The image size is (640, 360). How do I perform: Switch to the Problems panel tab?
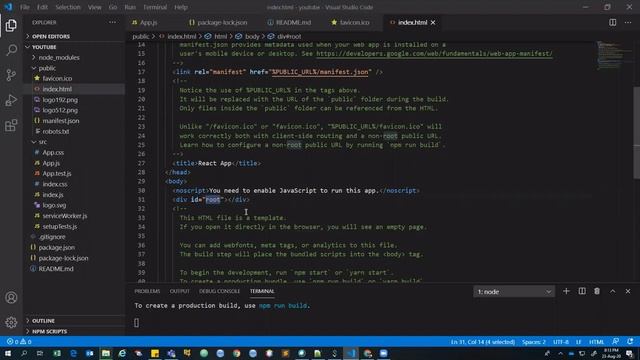[147, 291]
